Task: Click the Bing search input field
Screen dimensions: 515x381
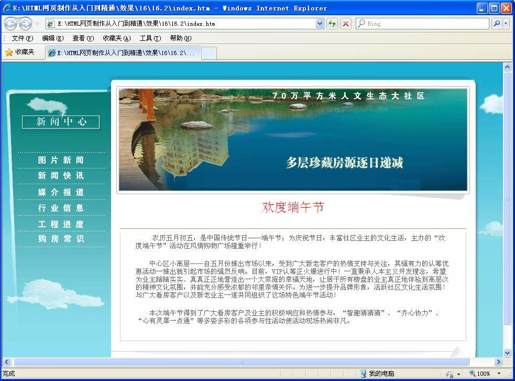Action: click(423, 24)
